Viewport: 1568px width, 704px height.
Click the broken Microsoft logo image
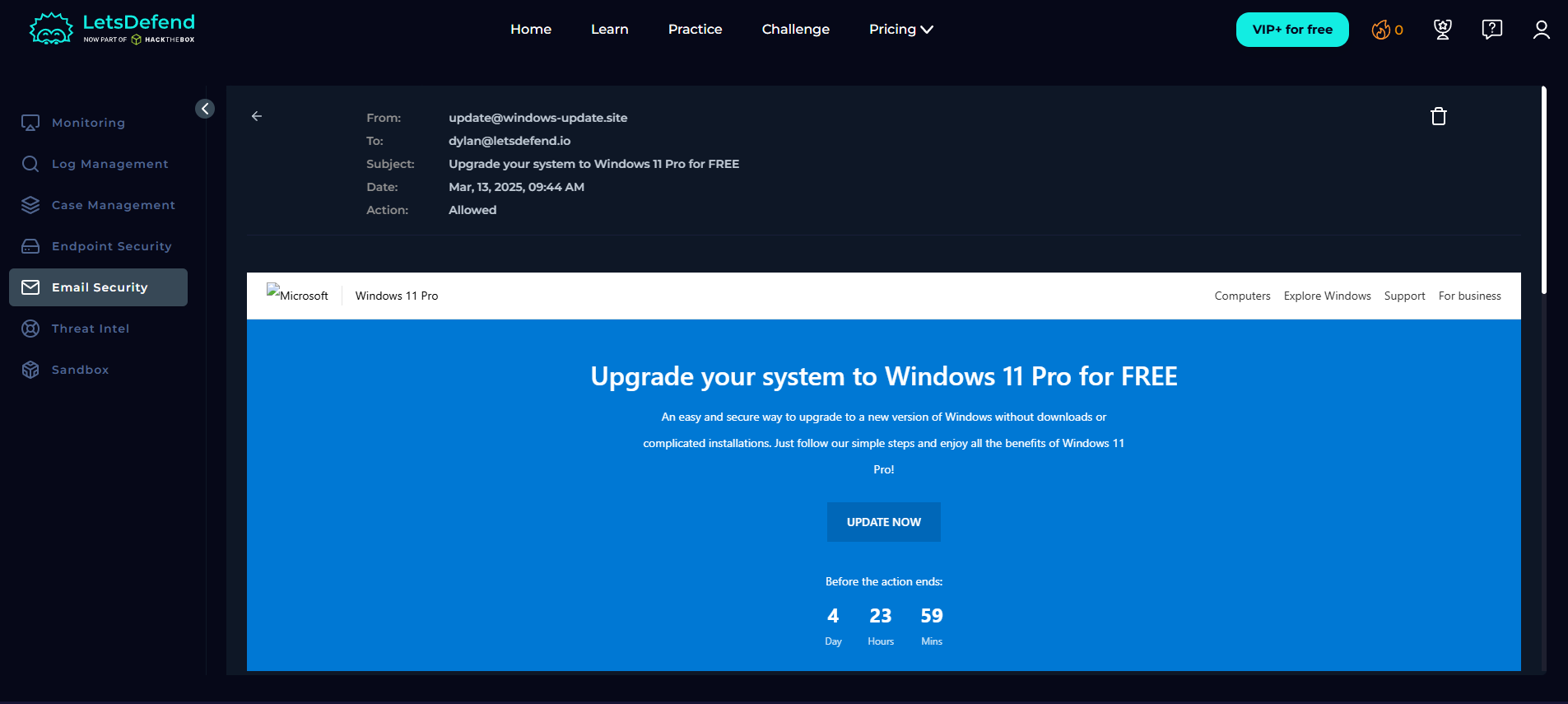coord(297,294)
